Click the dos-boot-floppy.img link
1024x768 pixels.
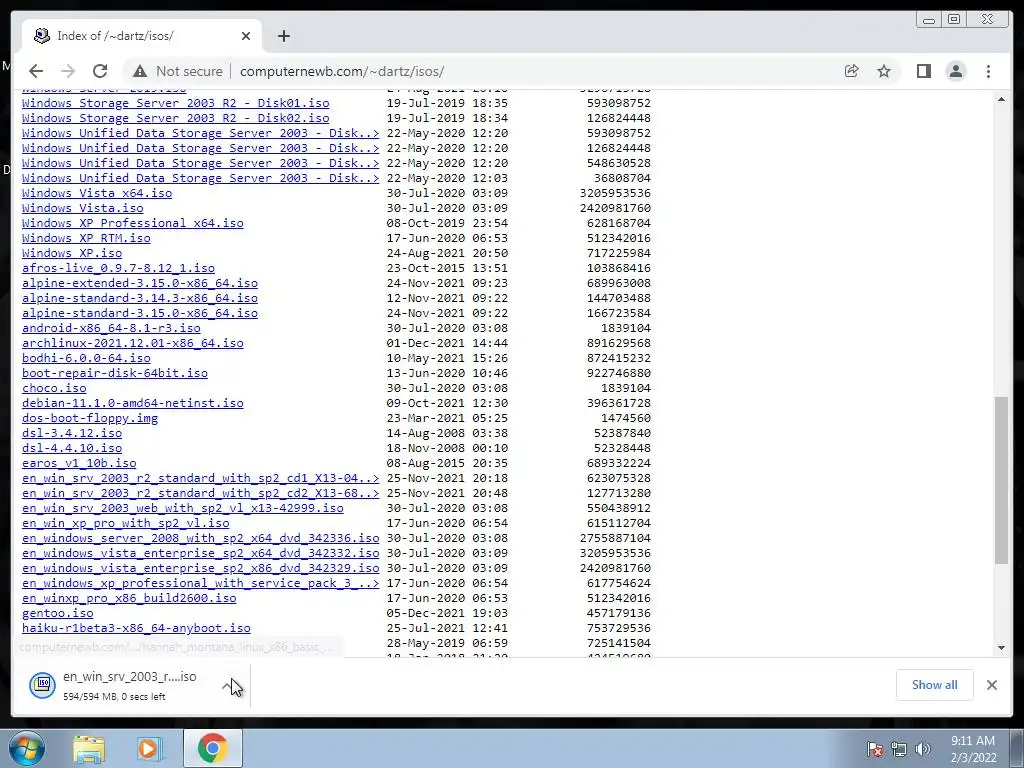point(89,418)
